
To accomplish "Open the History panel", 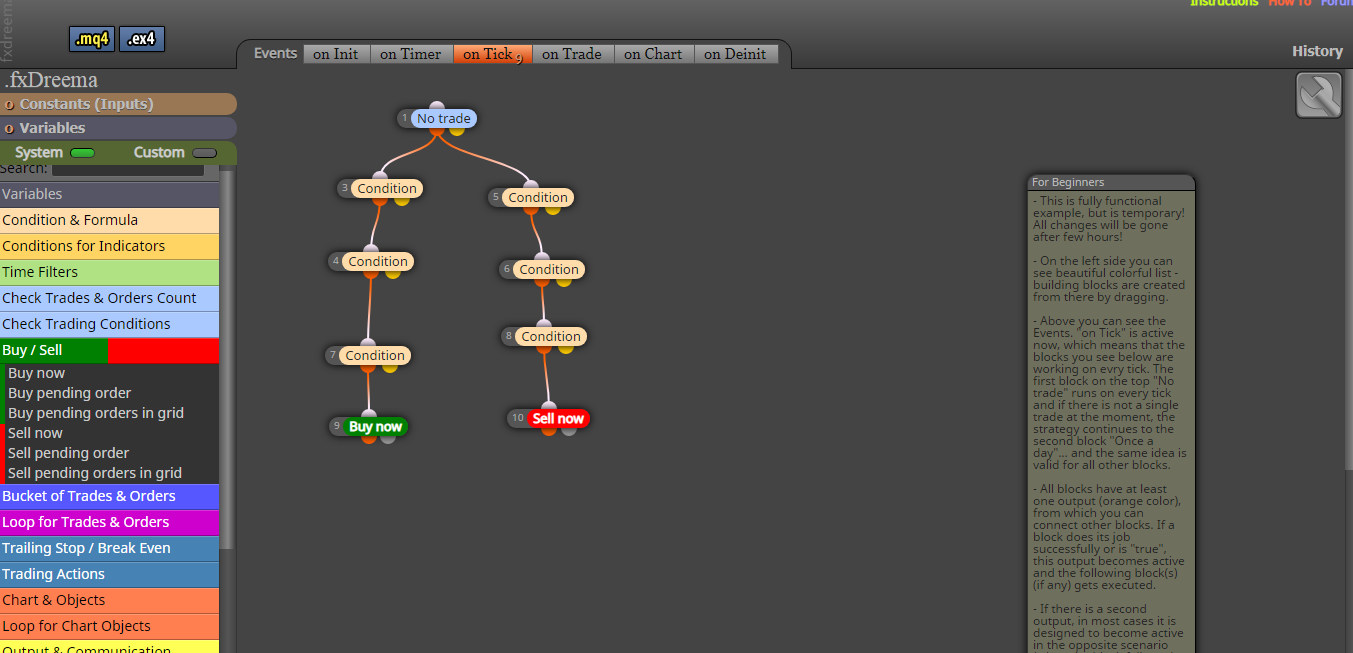I will pos(1317,51).
